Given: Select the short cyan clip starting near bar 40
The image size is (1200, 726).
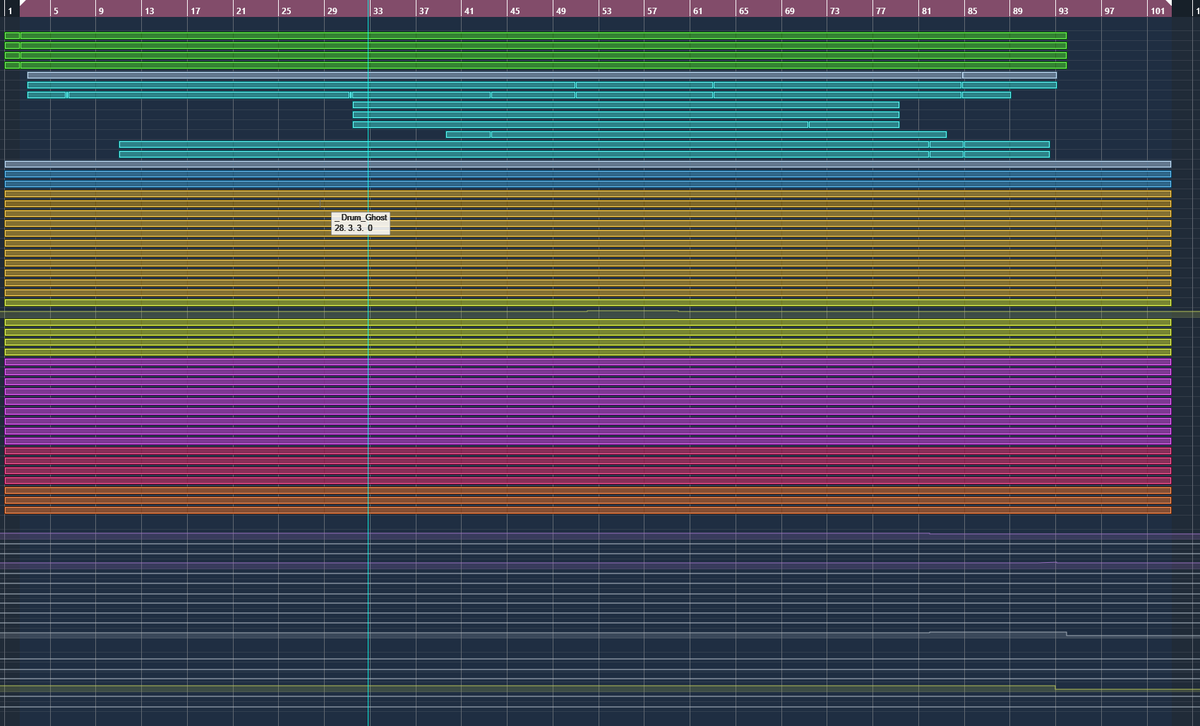Looking at the screenshot, I should [x=468, y=134].
